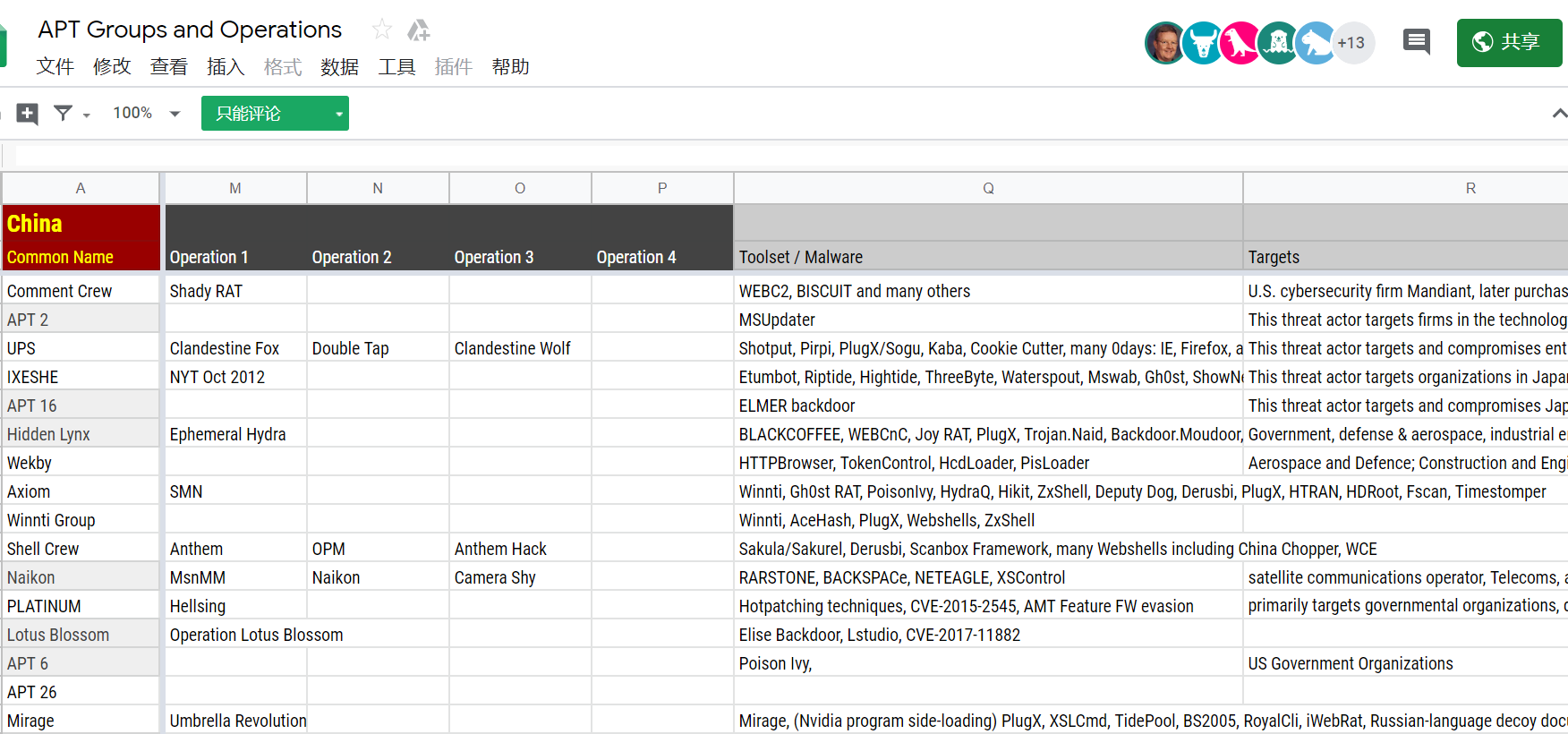
Task: Select column N header
Action: point(378,188)
